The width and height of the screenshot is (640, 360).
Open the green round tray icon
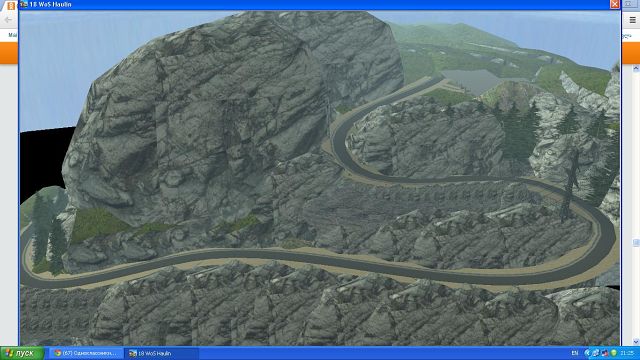613,353
